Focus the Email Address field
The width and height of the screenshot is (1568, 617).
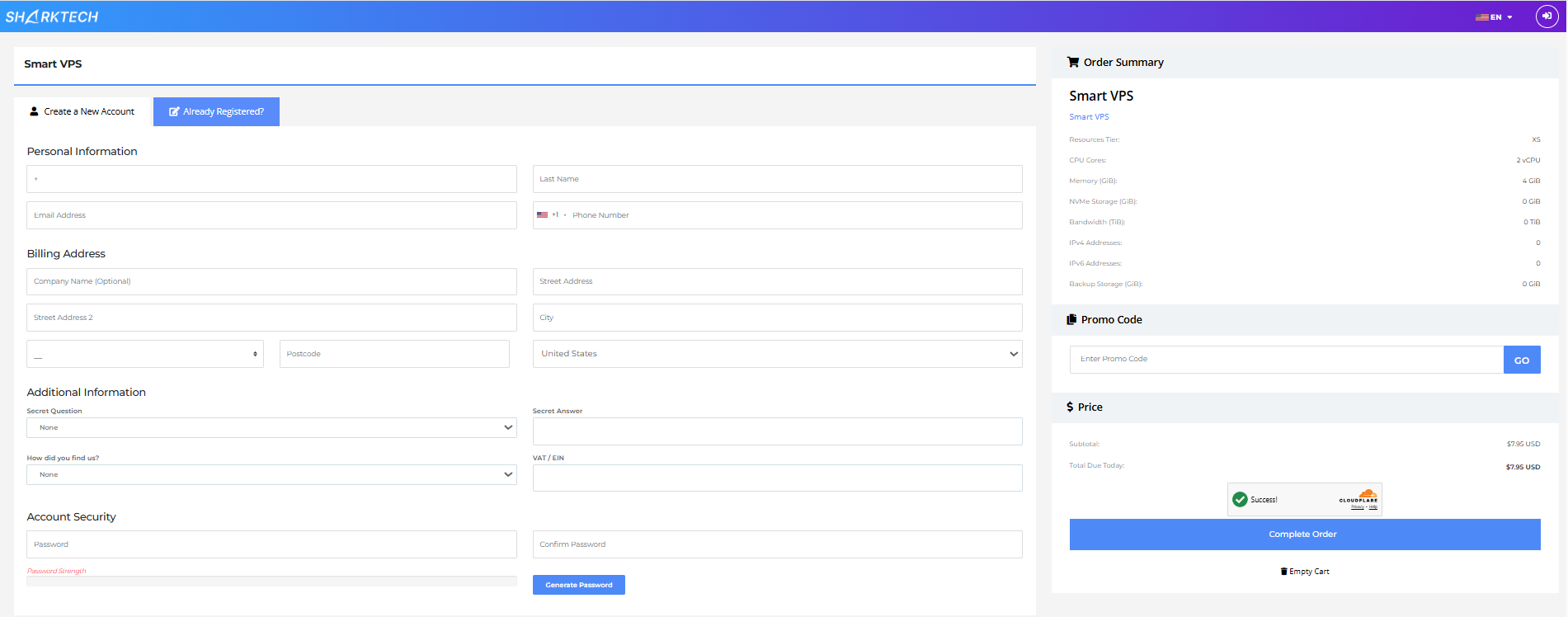[271, 215]
